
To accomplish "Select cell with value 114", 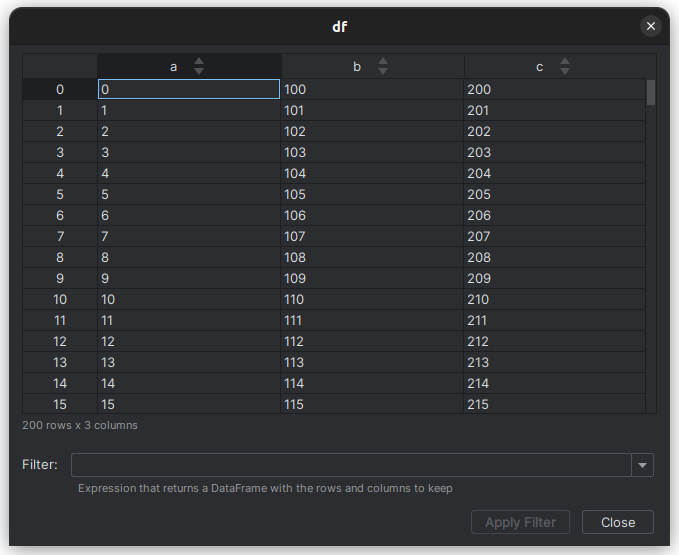I will 372,383.
